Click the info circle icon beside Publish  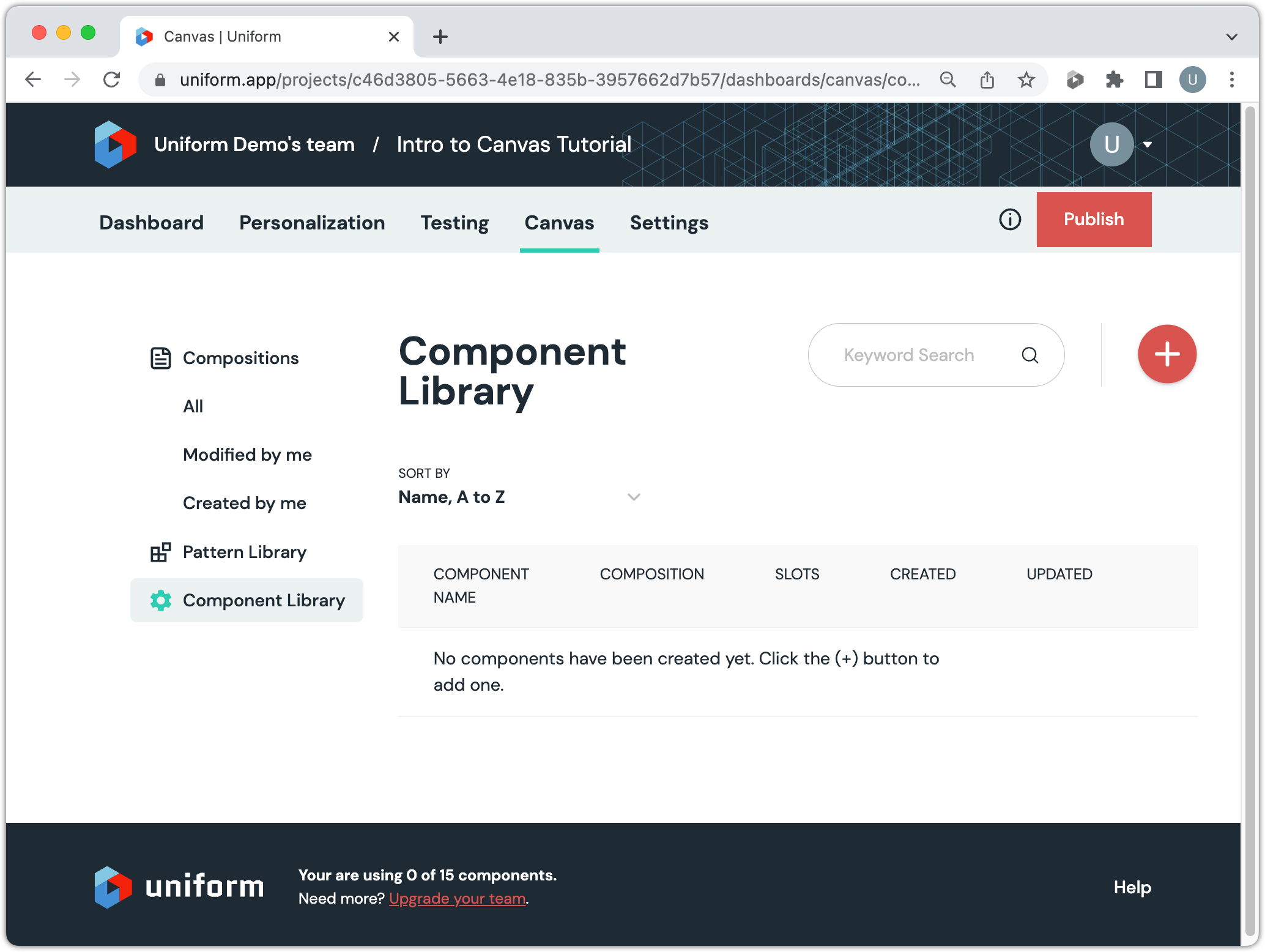[x=1010, y=220]
